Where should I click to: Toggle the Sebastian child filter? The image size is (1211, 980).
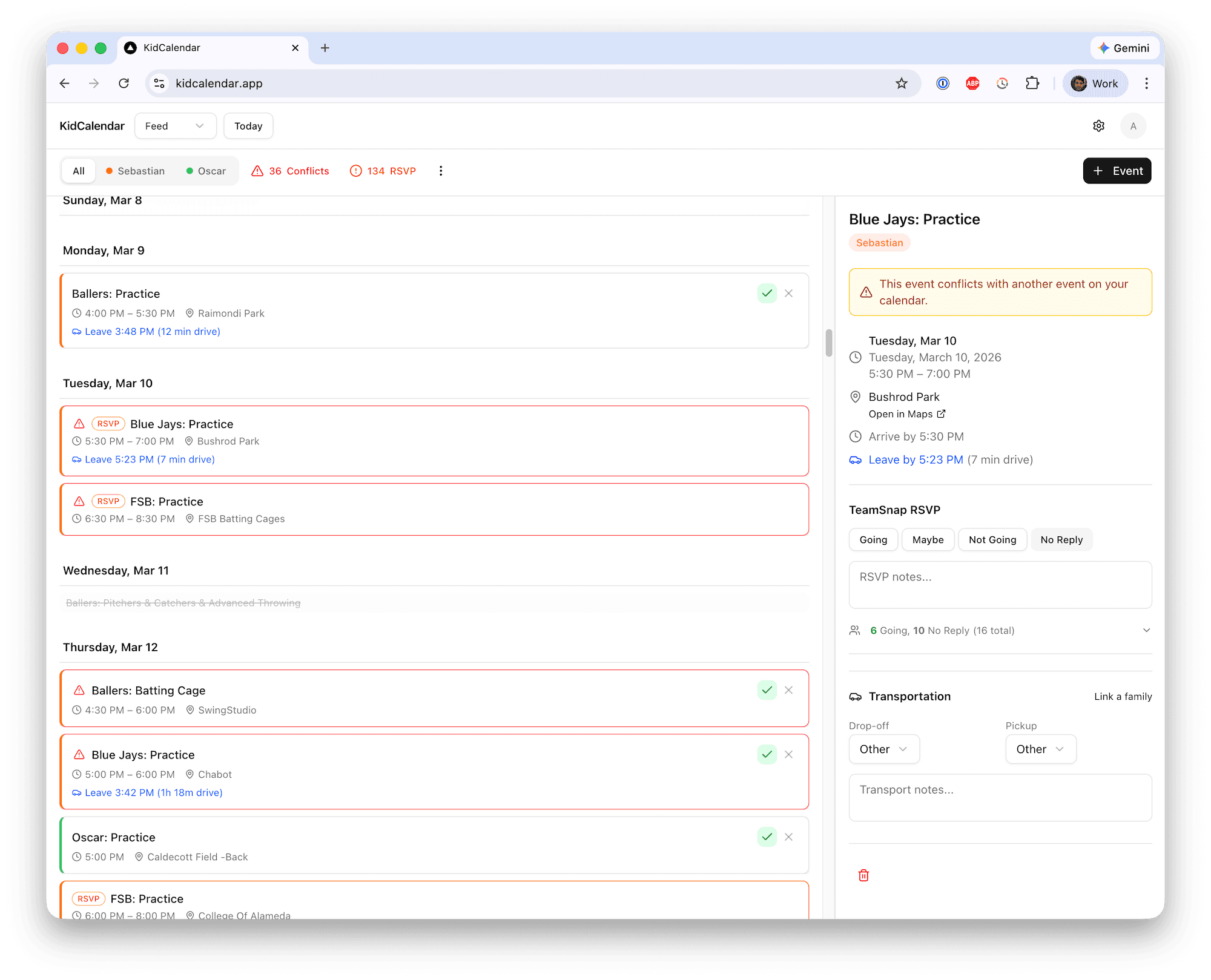tap(135, 171)
